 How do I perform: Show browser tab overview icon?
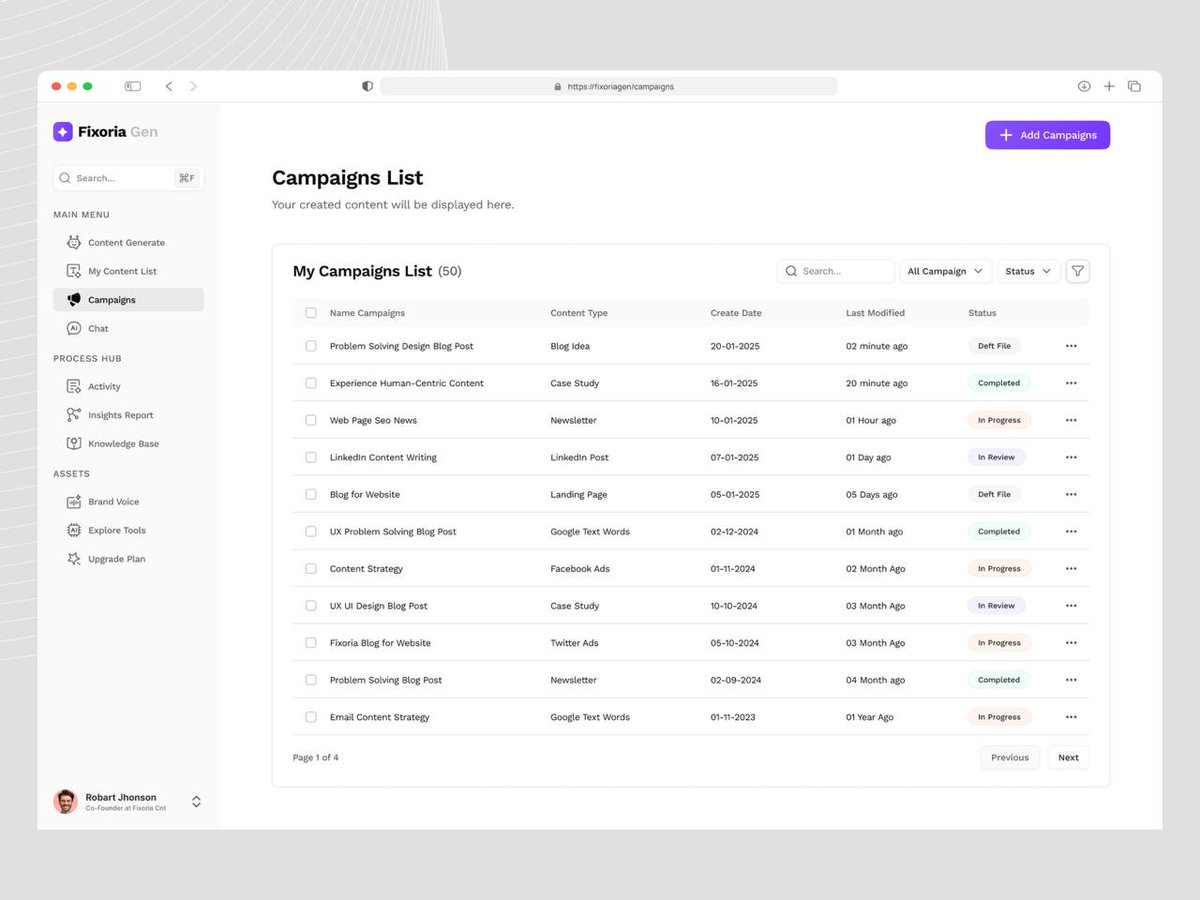click(x=1134, y=87)
